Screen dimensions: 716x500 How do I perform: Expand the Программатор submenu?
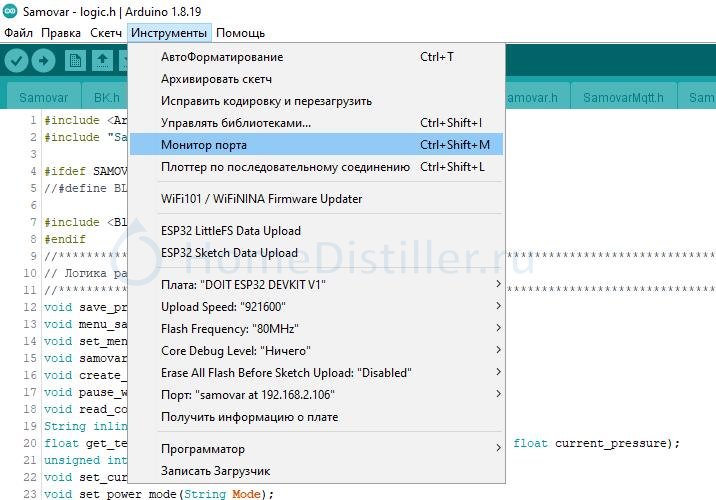tap(316, 448)
